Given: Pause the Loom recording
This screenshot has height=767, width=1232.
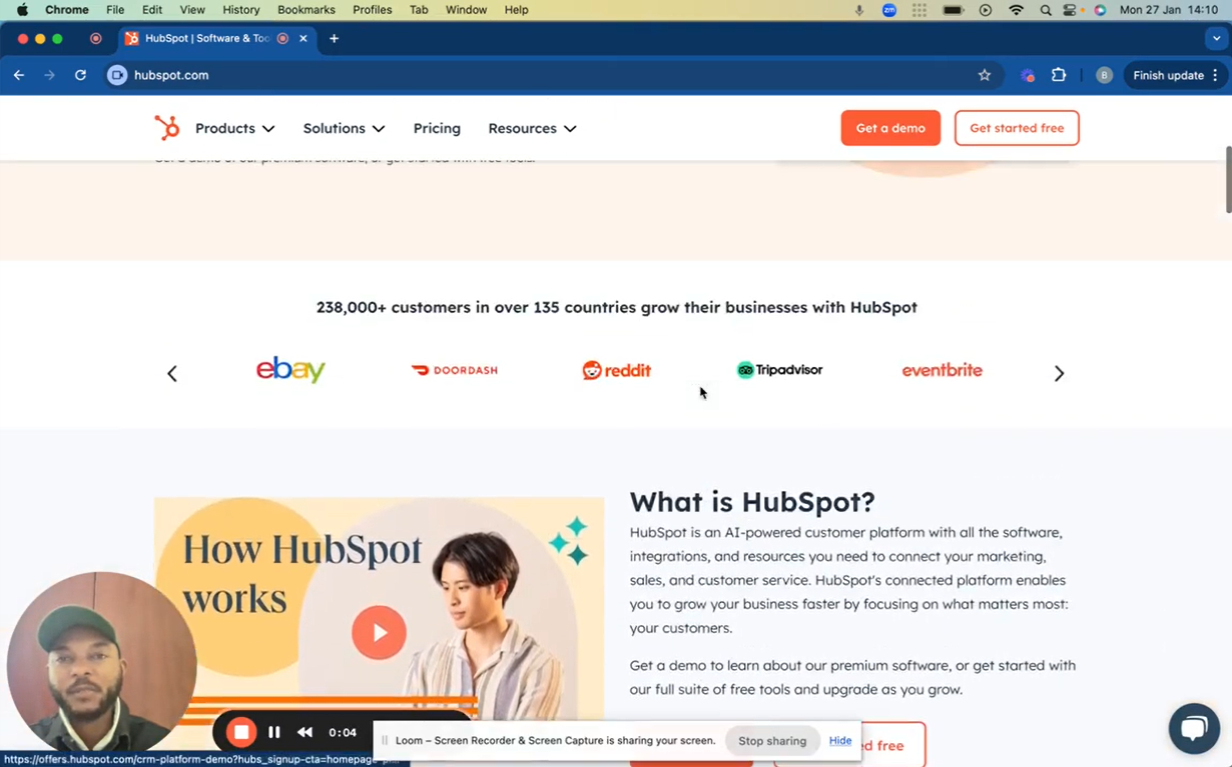Looking at the screenshot, I should (x=274, y=732).
